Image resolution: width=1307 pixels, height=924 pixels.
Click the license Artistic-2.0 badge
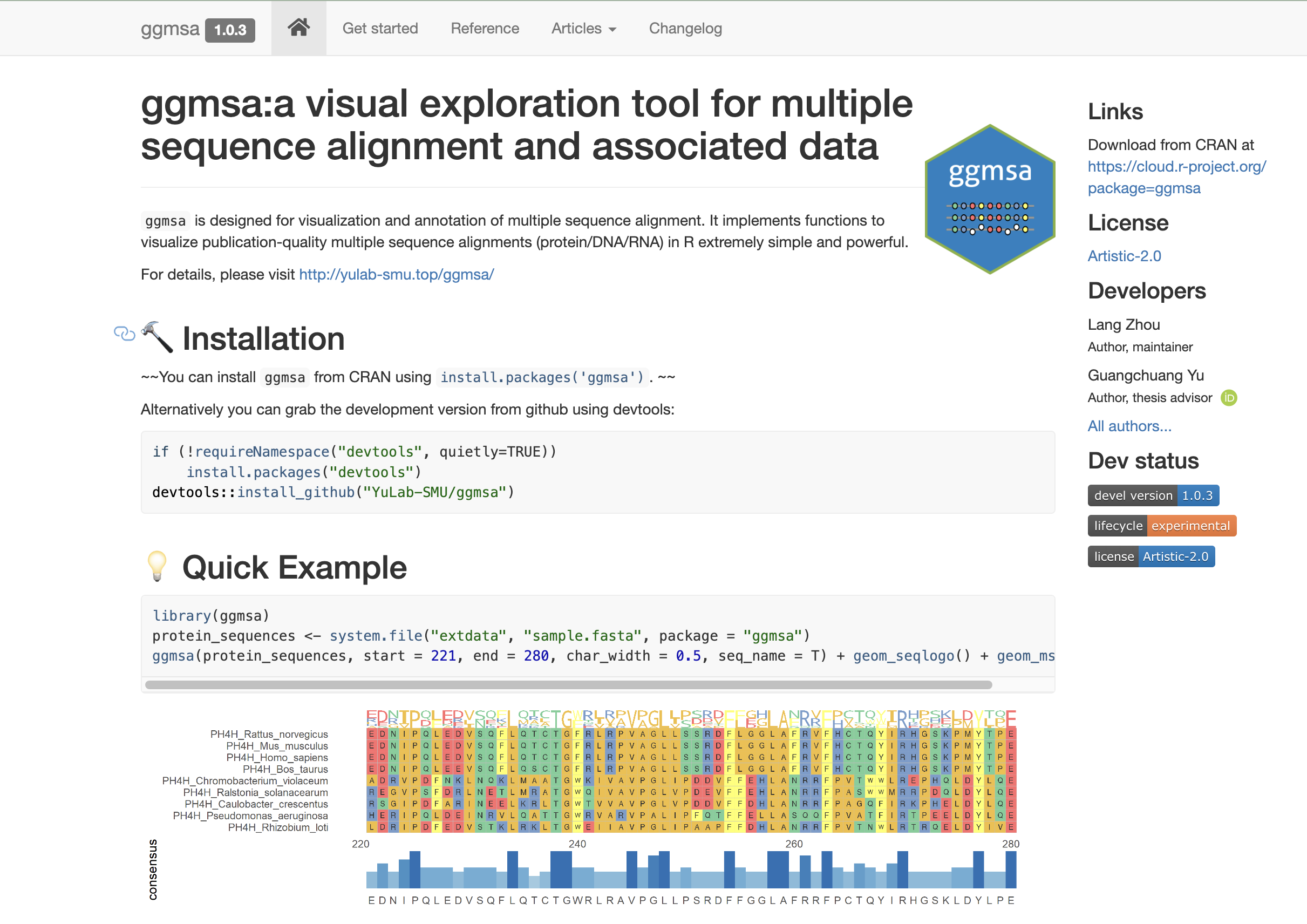tap(1151, 556)
